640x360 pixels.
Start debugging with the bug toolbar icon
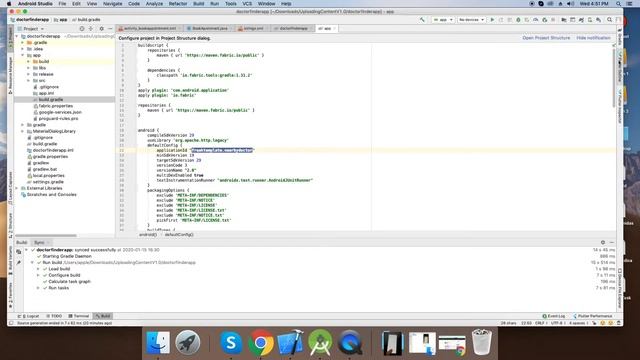tap(518, 20)
